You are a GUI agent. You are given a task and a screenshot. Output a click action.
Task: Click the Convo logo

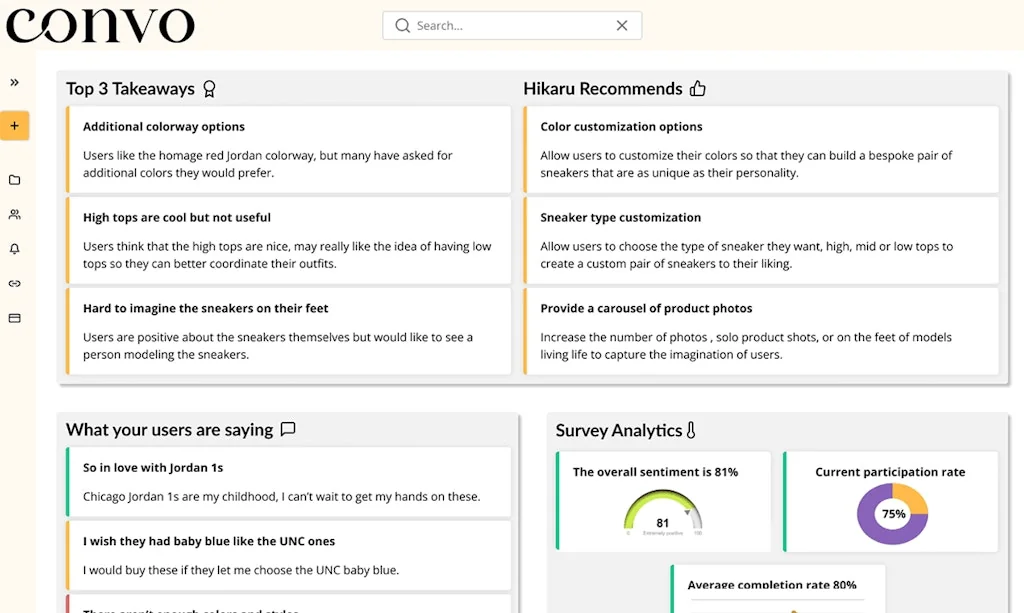pyautogui.click(x=100, y=26)
